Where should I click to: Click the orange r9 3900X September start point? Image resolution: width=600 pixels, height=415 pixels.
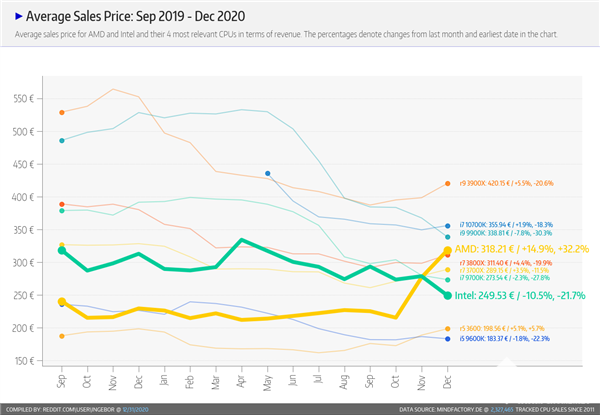62,112
